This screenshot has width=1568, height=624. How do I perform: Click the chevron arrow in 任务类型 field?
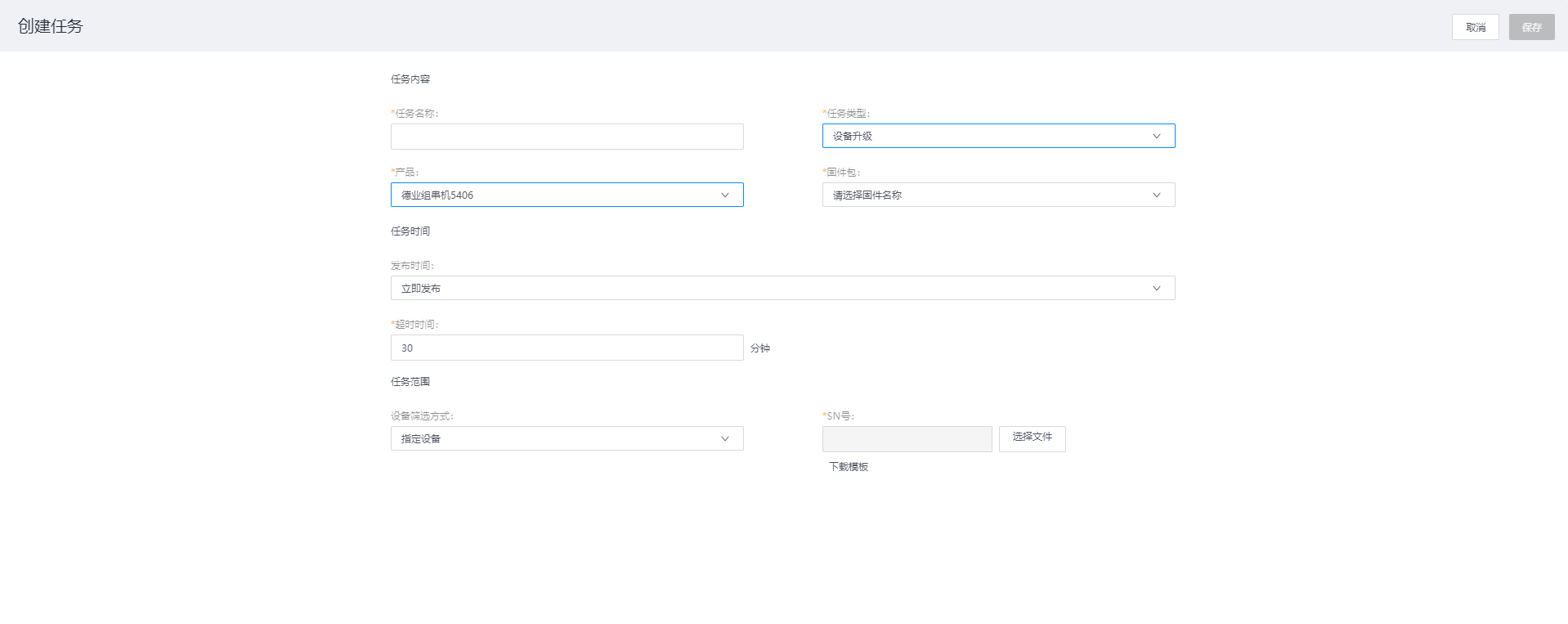point(1156,136)
